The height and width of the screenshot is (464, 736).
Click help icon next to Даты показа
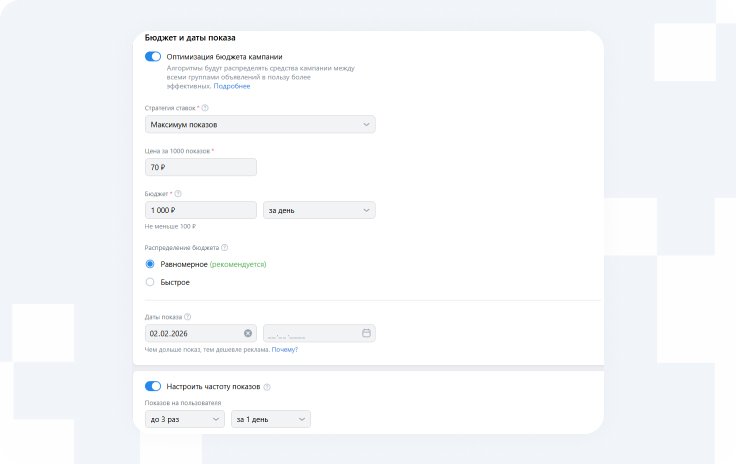188,317
